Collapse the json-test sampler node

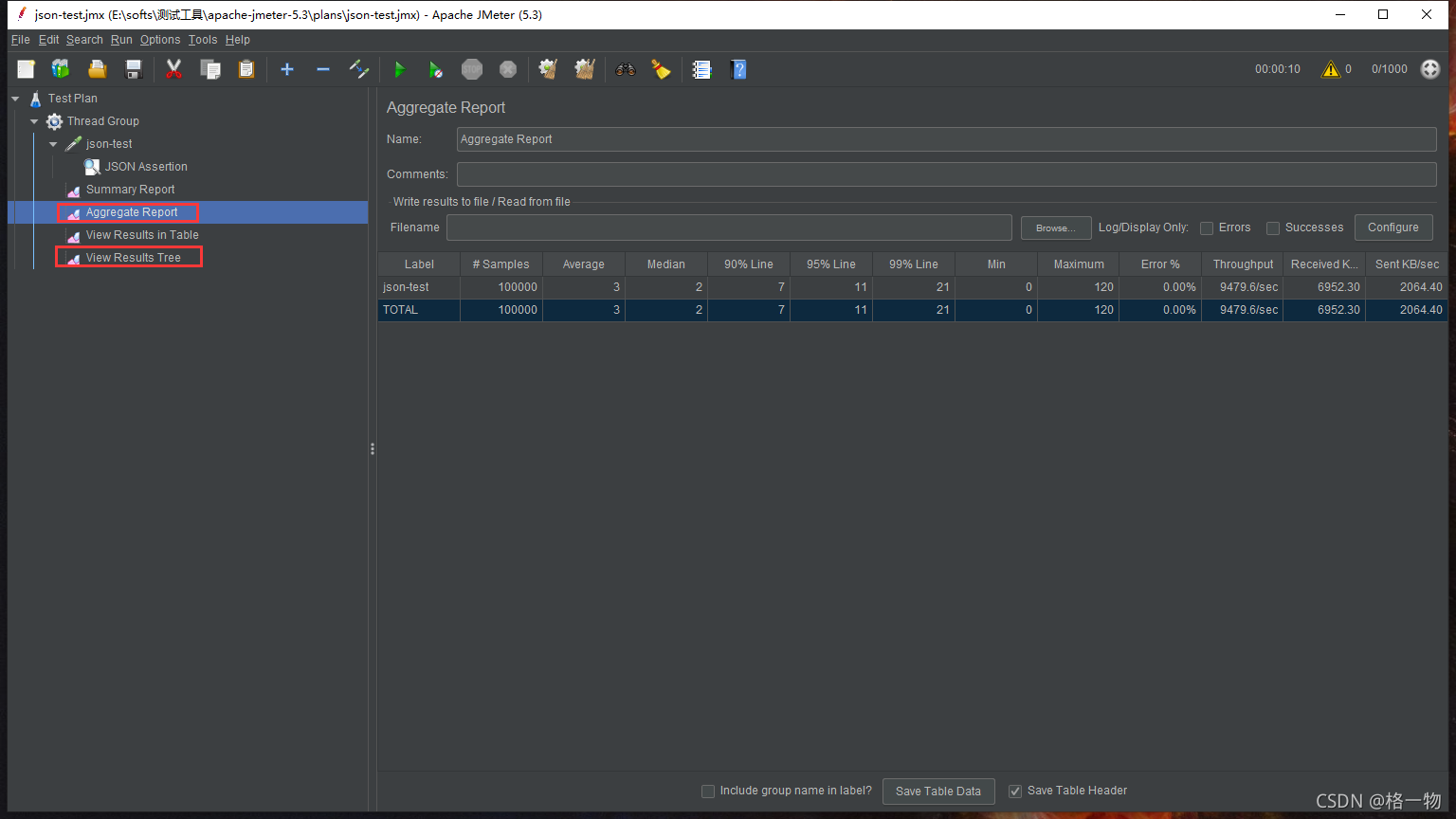coord(53,144)
